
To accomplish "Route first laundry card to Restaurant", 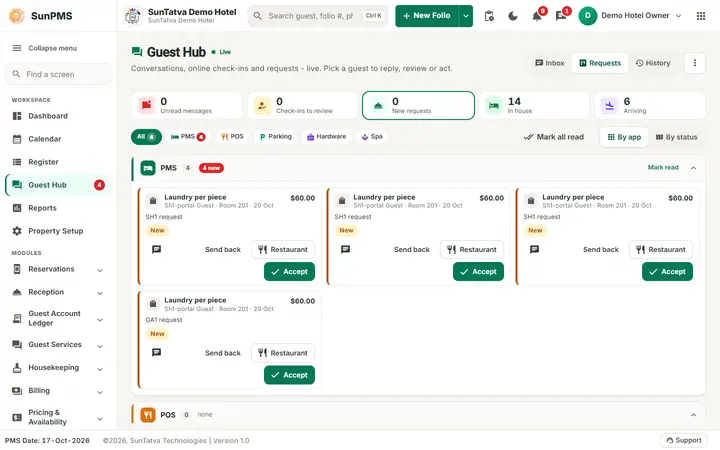I will (x=283, y=249).
